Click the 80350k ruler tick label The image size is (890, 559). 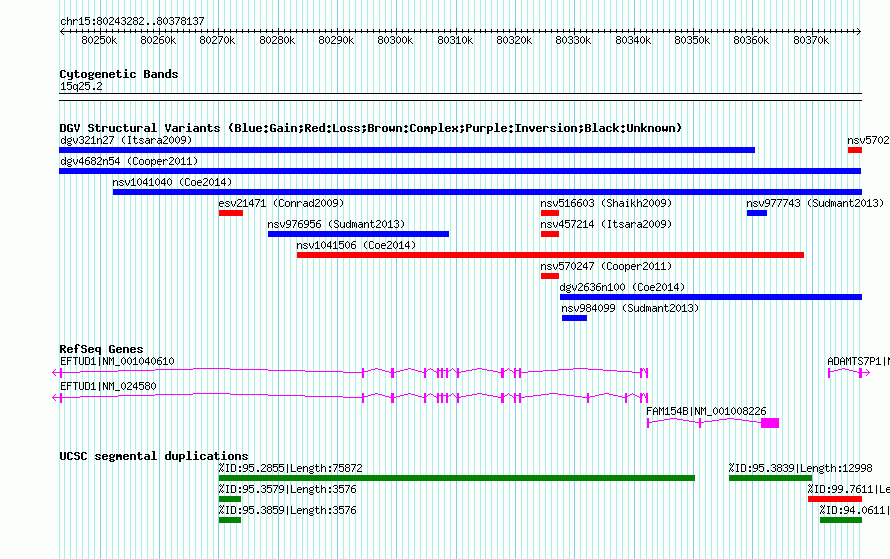[692, 40]
